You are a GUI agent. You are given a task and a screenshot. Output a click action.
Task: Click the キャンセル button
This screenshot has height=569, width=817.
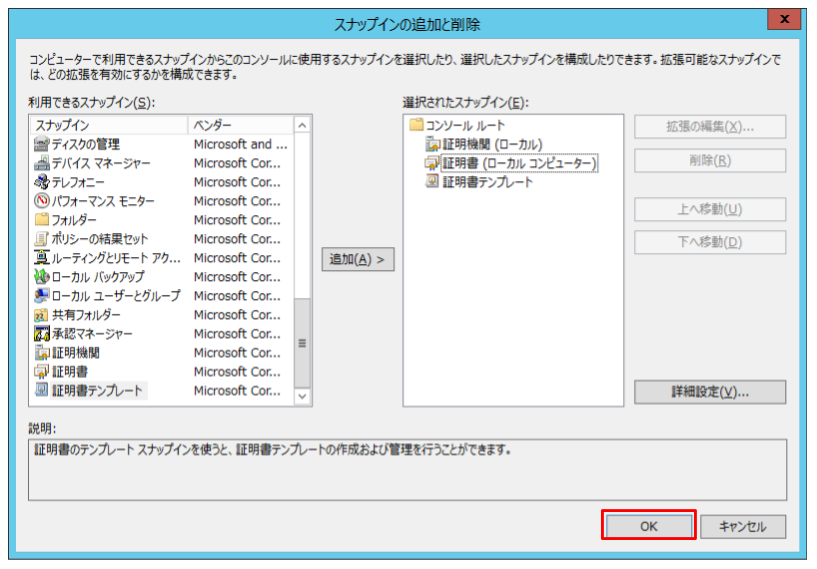pos(743,526)
